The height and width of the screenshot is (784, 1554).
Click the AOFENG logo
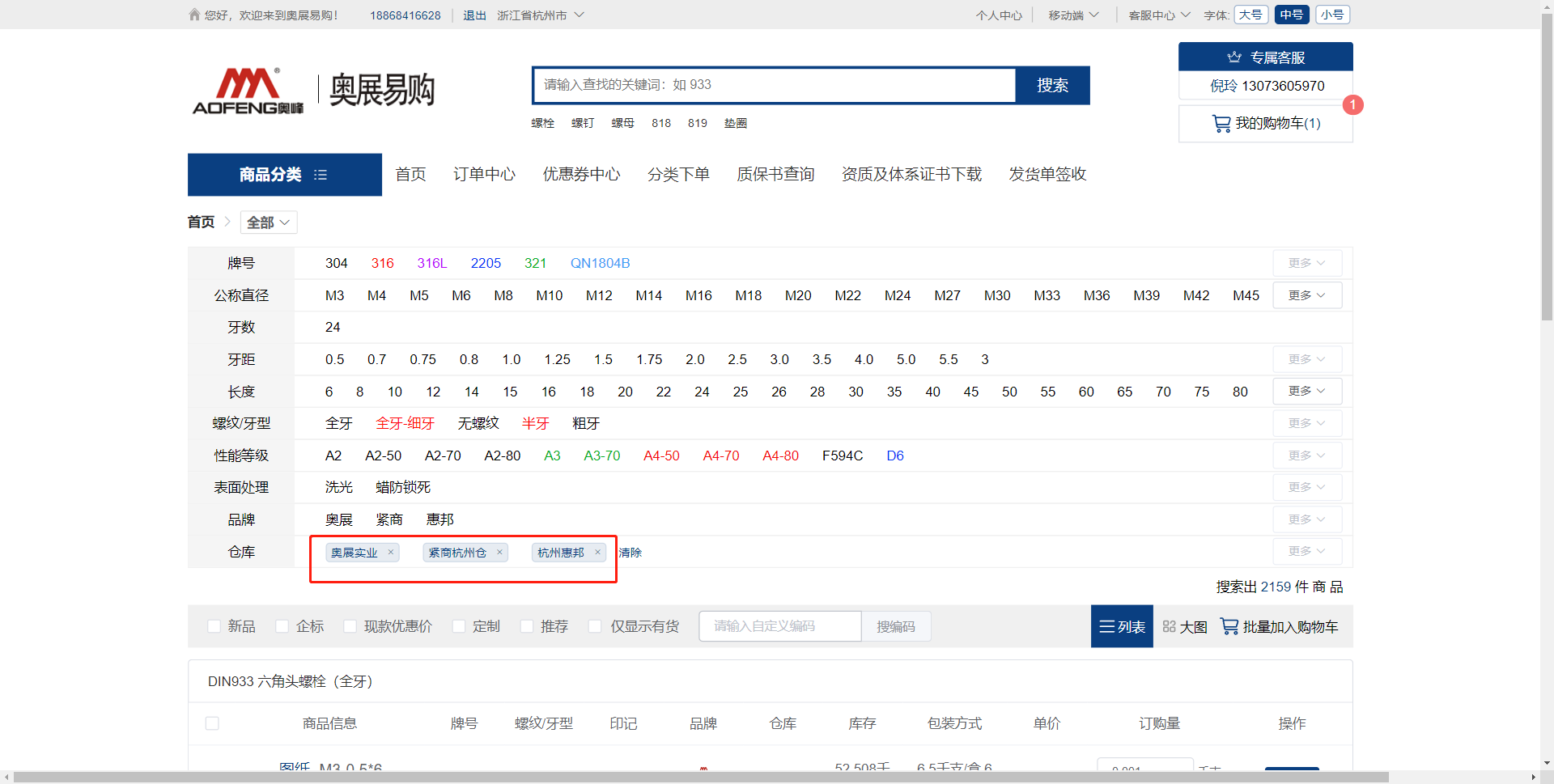tap(248, 91)
